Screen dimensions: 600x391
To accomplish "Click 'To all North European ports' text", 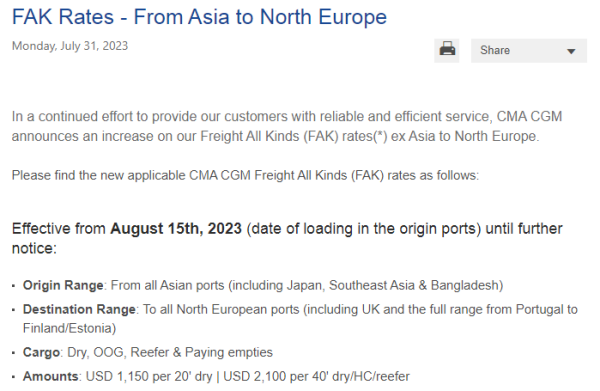I will click(221, 309).
